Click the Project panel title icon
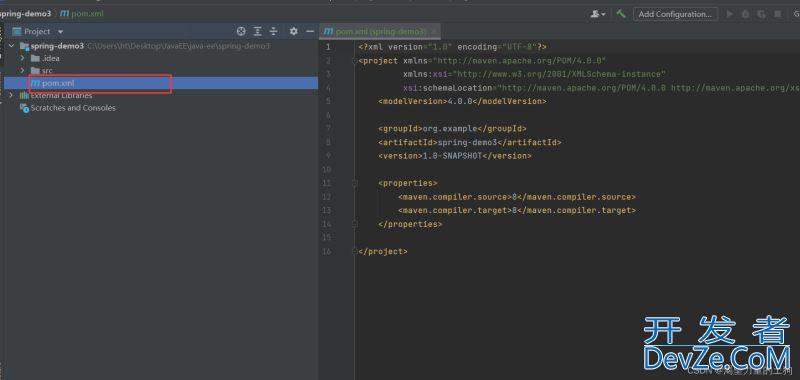Viewport: 800px width, 380px height. 16,32
